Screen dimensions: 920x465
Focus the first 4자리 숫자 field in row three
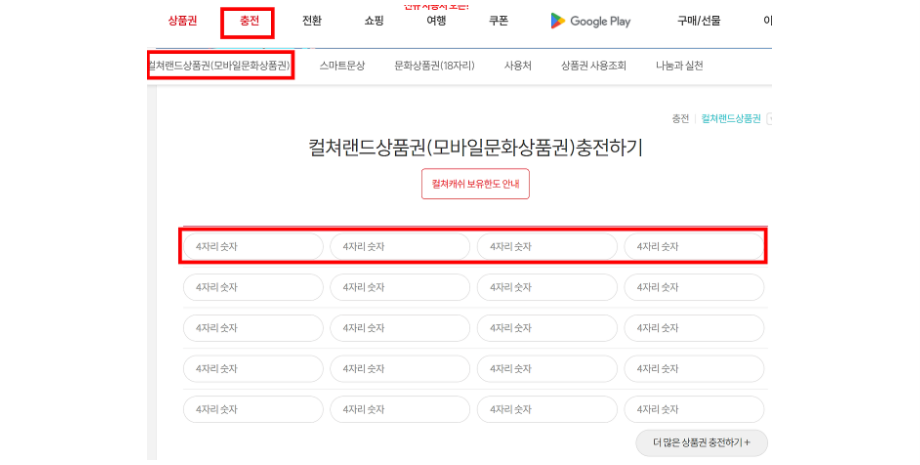coord(253,328)
